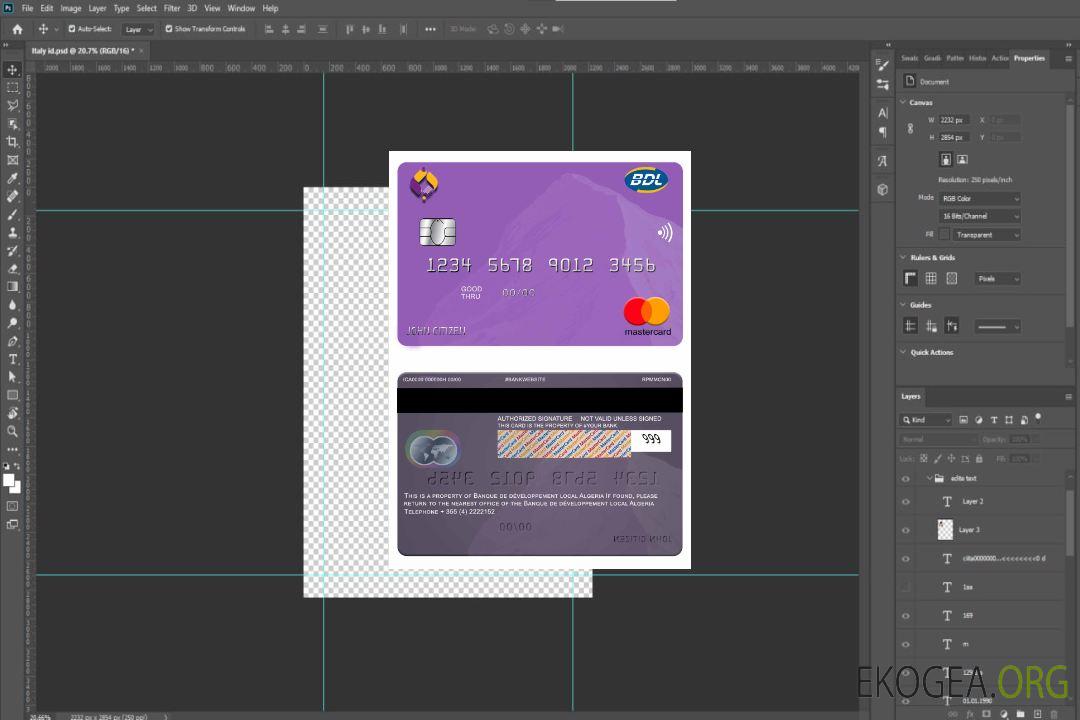Open the RGB Color mode dropdown
Image resolution: width=1080 pixels, height=720 pixels.
[x=979, y=198]
